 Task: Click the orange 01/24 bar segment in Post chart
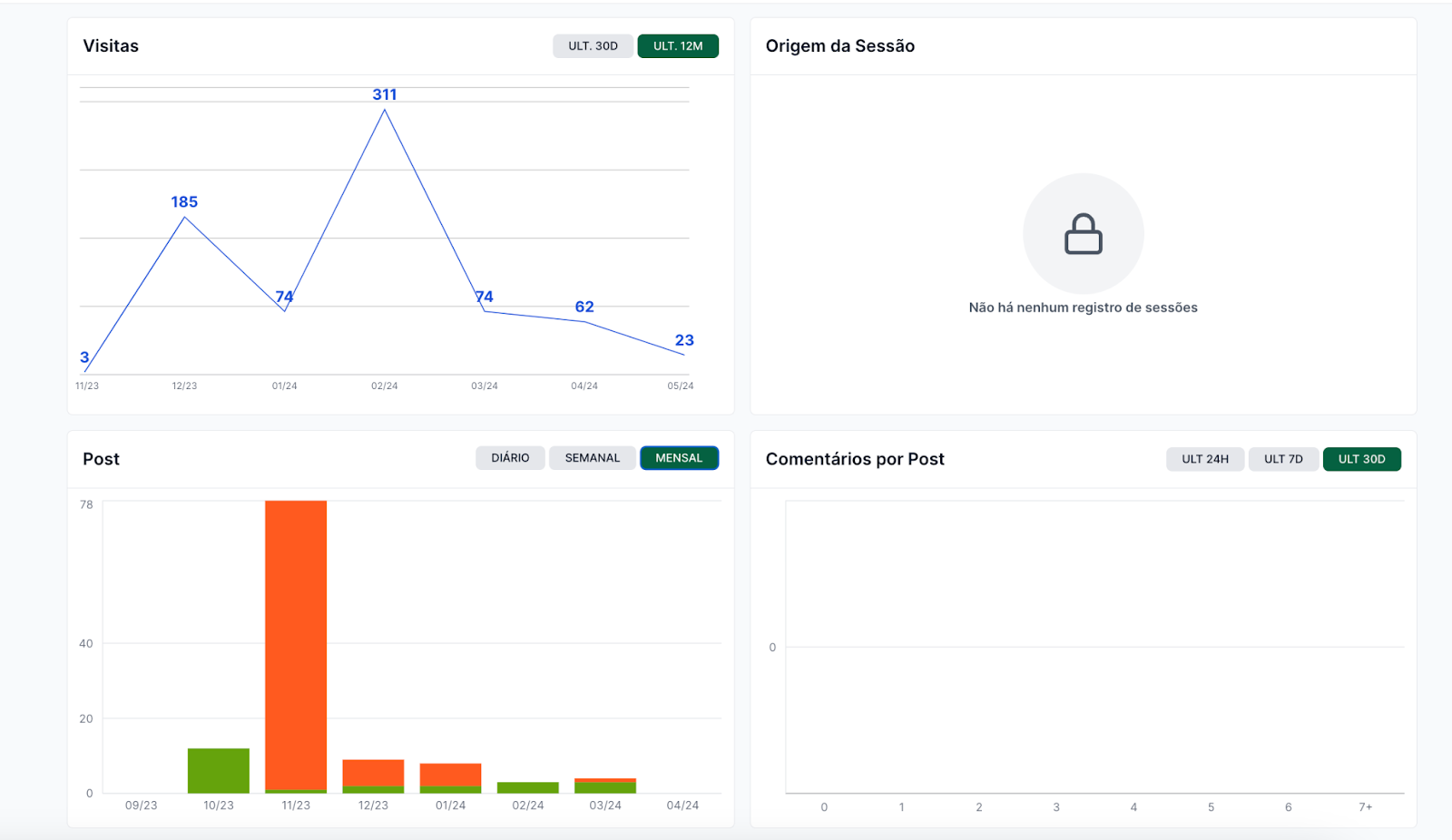pos(450,775)
